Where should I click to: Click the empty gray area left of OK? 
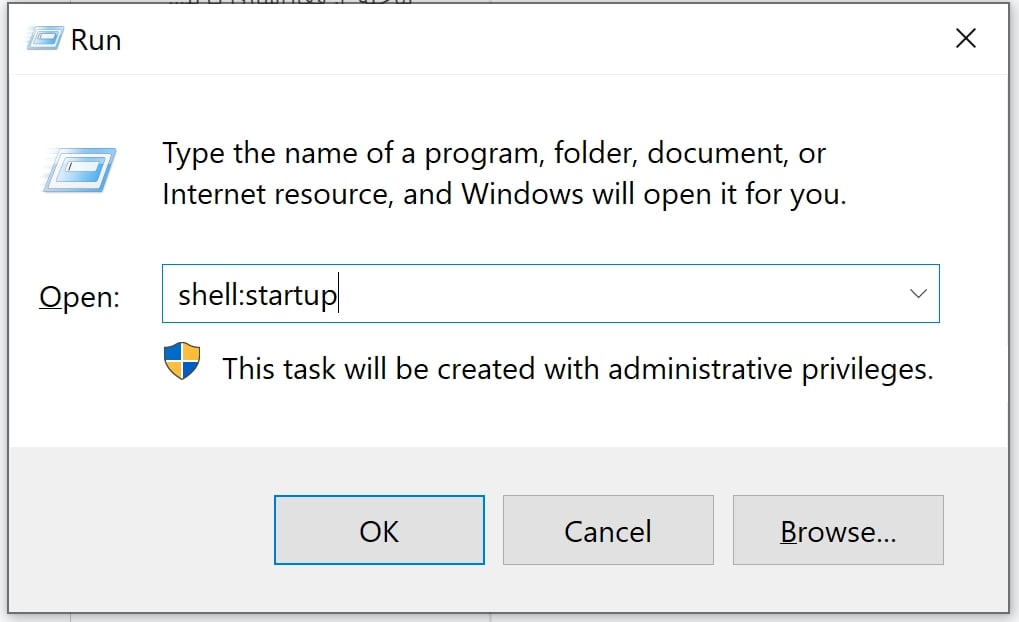tap(140, 531)
